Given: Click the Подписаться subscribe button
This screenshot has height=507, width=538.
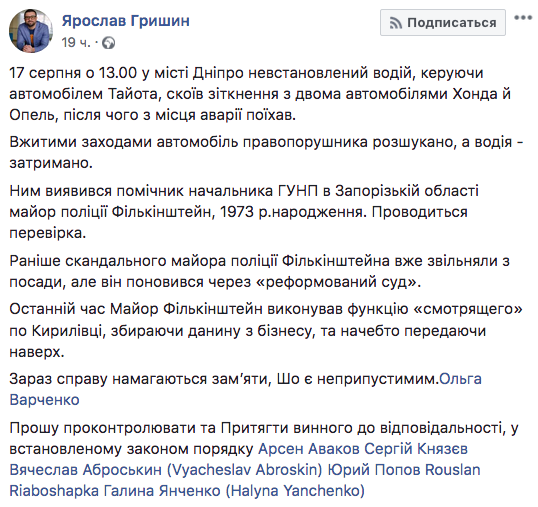Looking at the screenshot, I should point(443,23).
